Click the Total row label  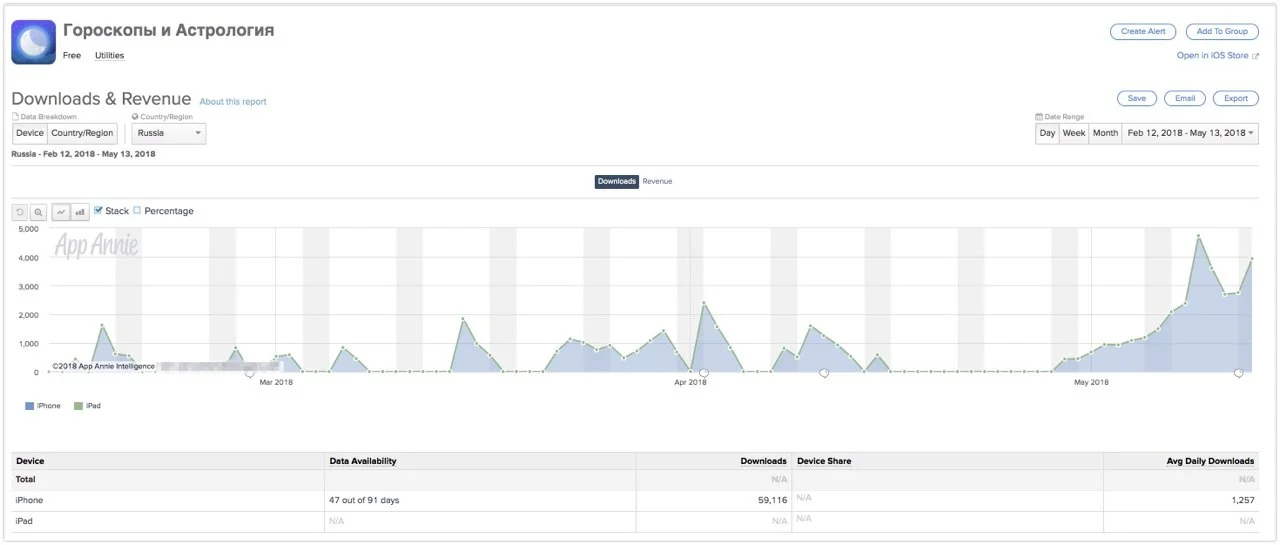point(26,480)
